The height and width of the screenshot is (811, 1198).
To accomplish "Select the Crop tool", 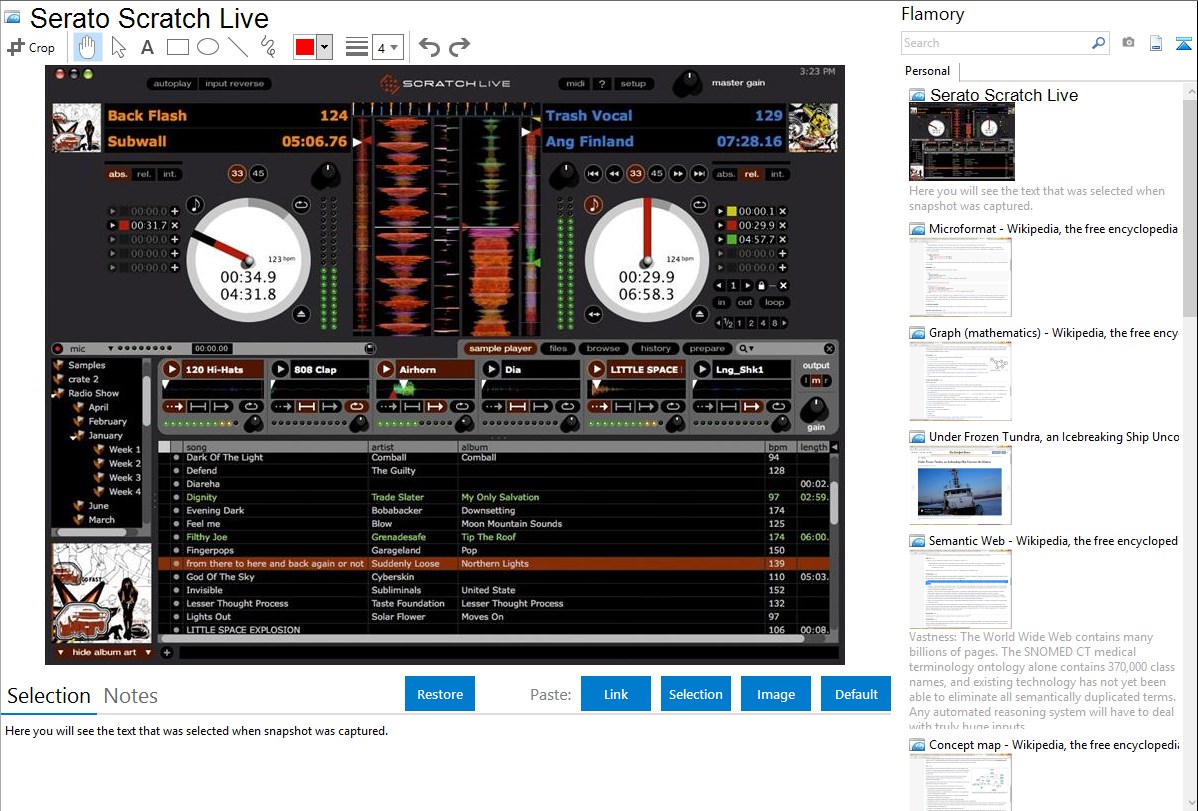I will coord(31,47).
